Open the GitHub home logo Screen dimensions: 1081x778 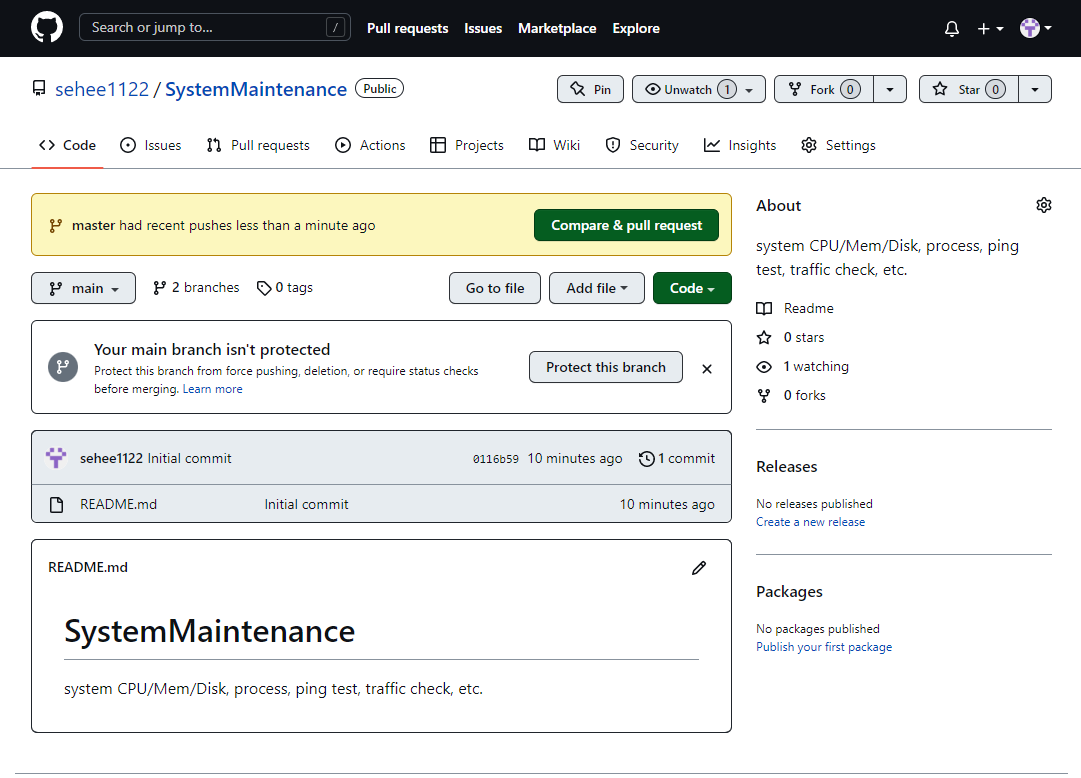point(47,28)
